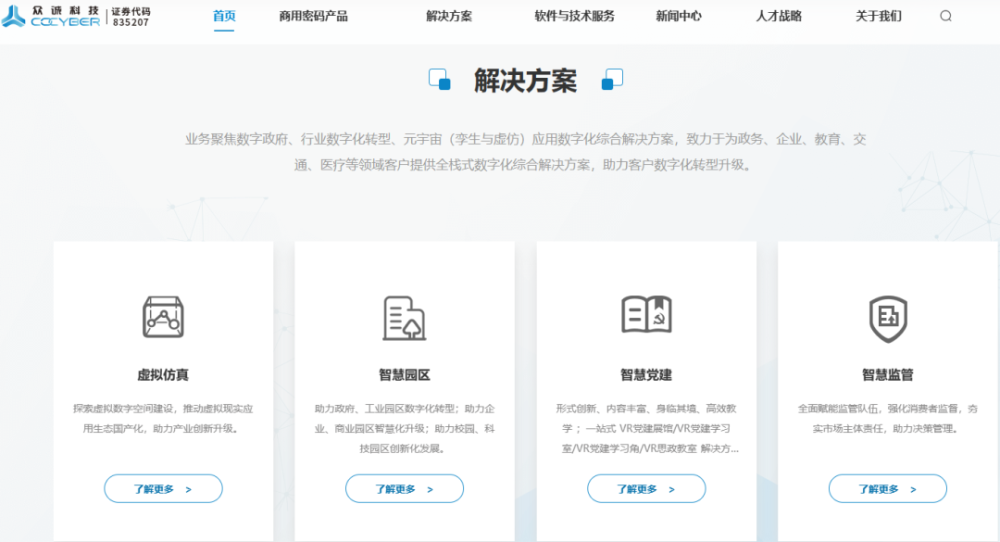
Task: Click the 虚拟仿真 description paragraph
Action: tap(163, 418)
